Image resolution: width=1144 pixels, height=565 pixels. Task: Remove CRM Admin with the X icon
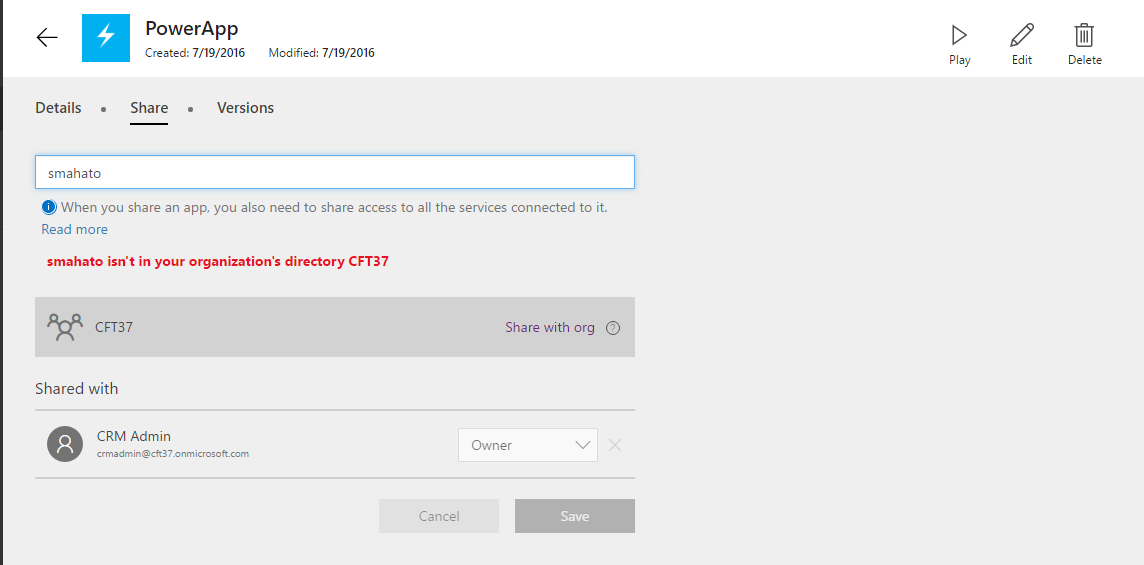(x=615, y=445)
